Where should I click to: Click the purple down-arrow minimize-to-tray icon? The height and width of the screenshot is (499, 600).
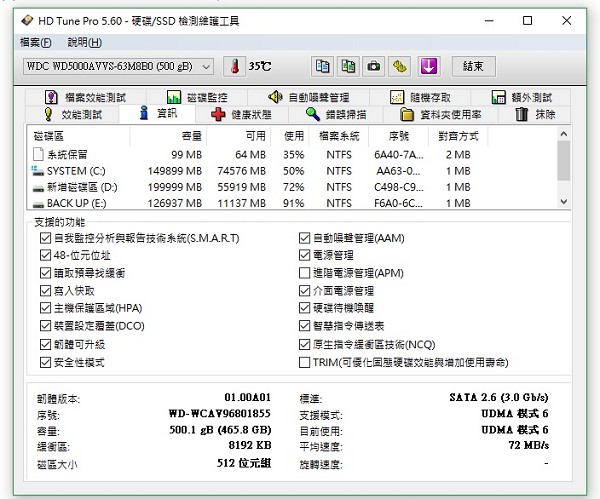point(429,66)
